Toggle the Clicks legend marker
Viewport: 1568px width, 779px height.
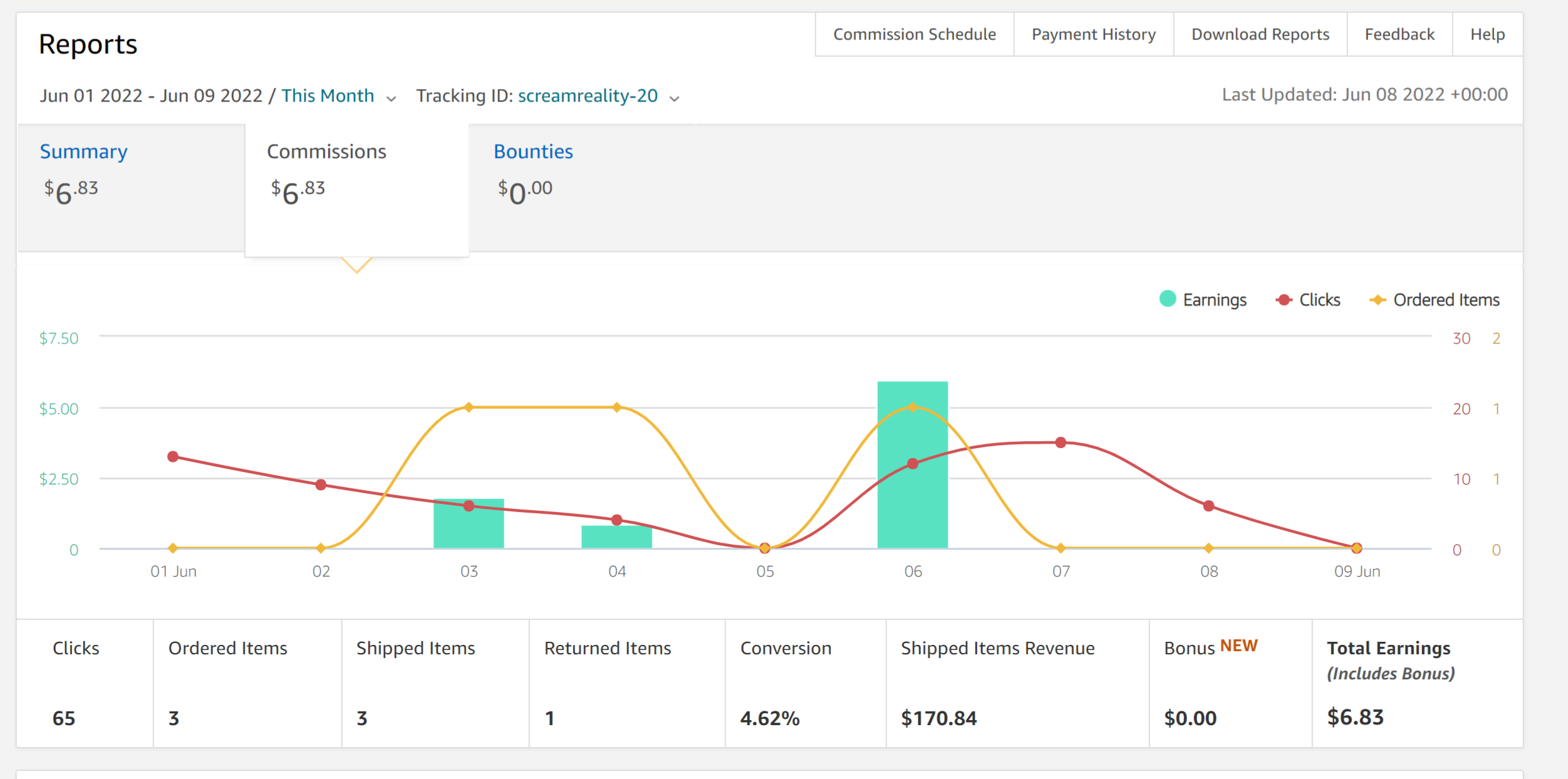(1284, 300)
